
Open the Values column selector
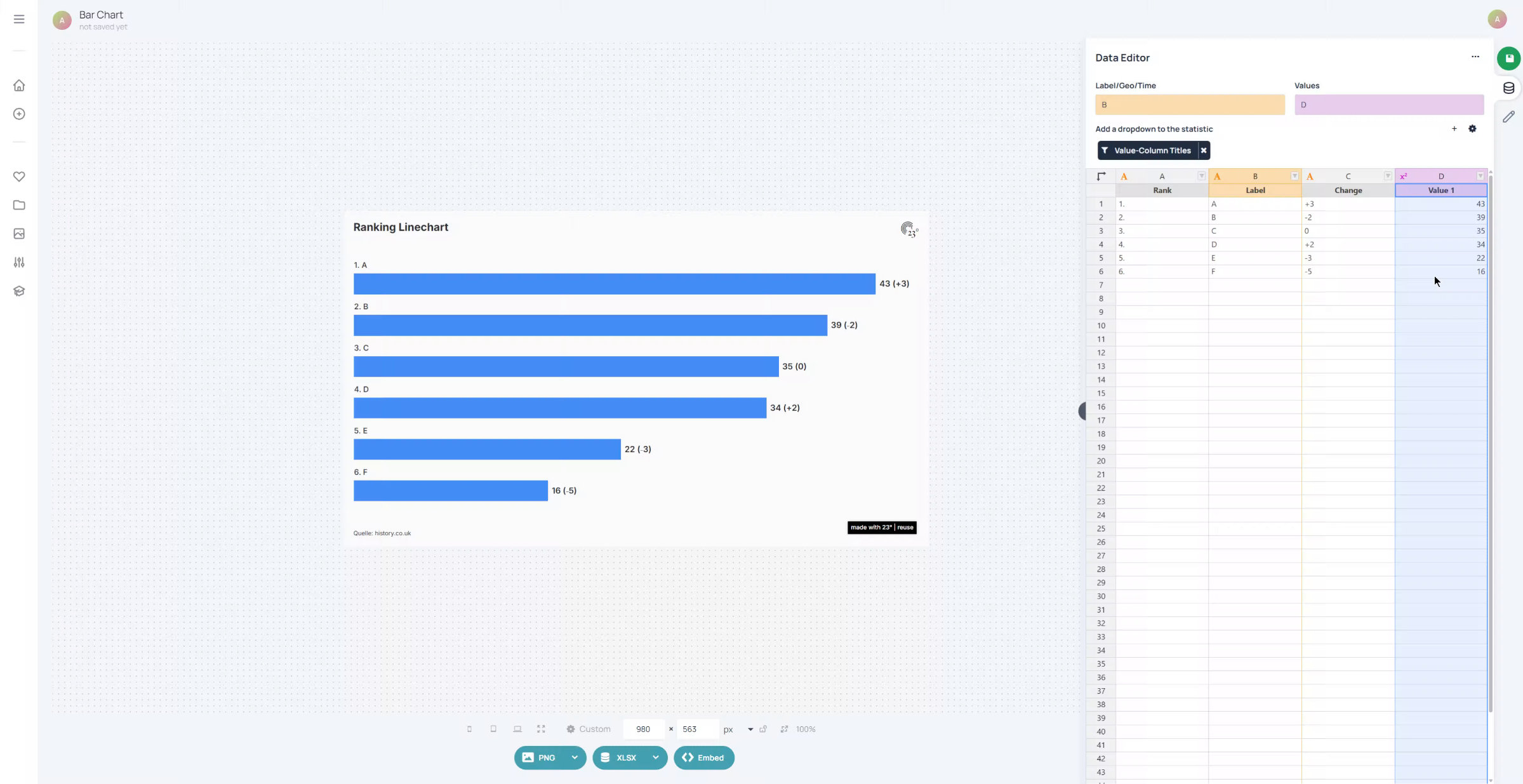pyautogui.click(x=1389, y=105)
